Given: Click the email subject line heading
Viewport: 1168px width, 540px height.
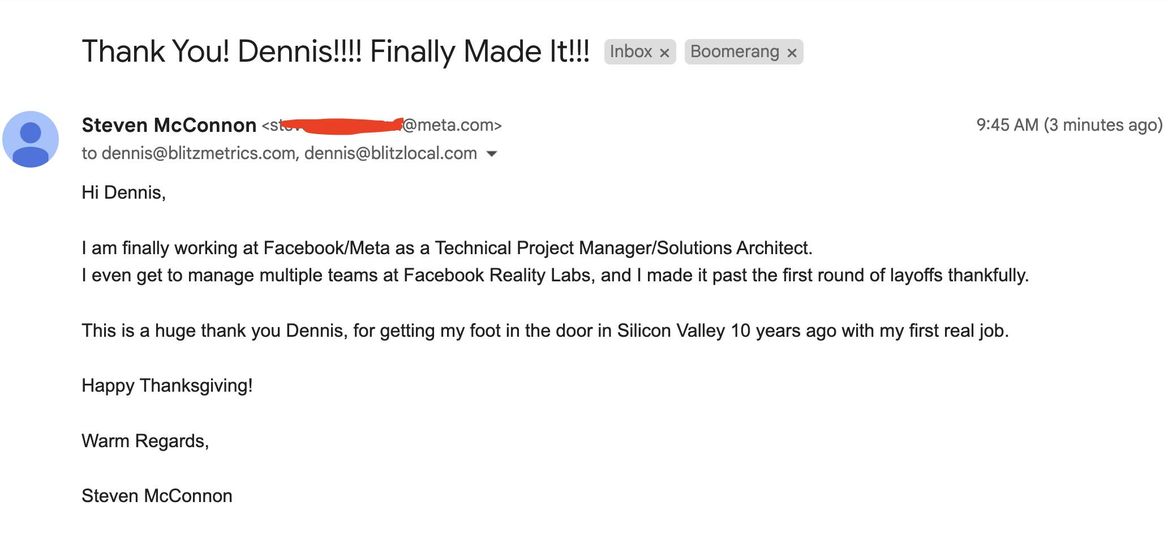Looking at the screenshot, I should click(335, 51).
